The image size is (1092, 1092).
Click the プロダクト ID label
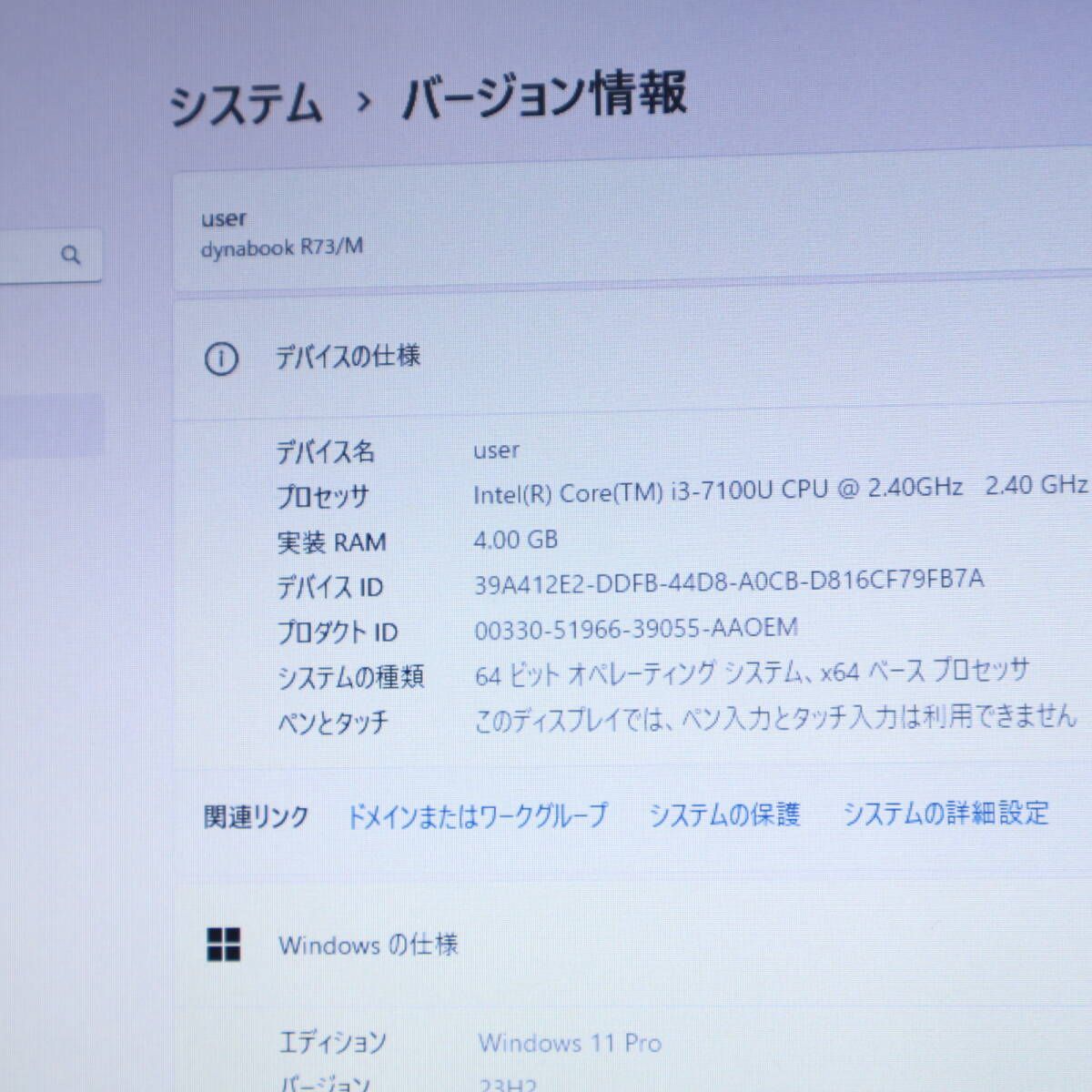pyautogui.click(x=337, y=632)
